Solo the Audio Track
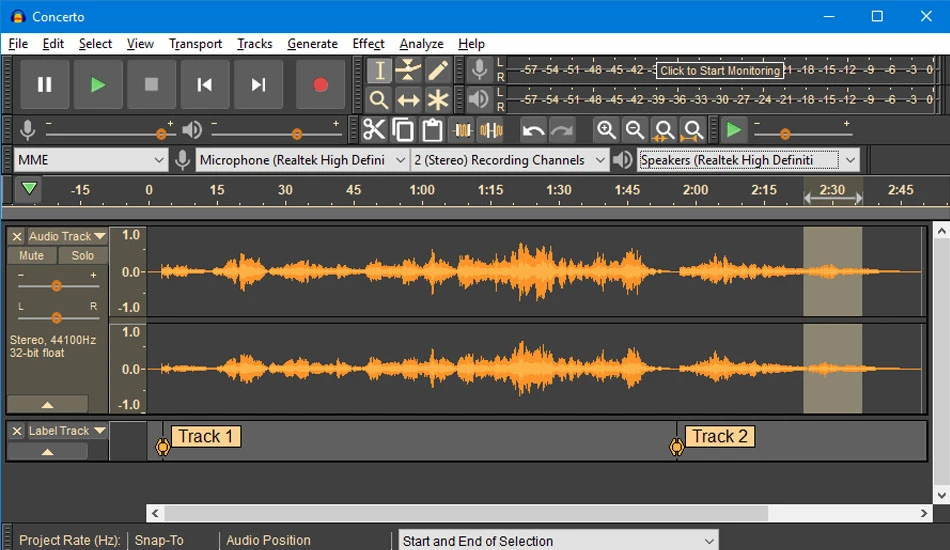This screenshot has height=550, width=950. (x=82, y=256)
